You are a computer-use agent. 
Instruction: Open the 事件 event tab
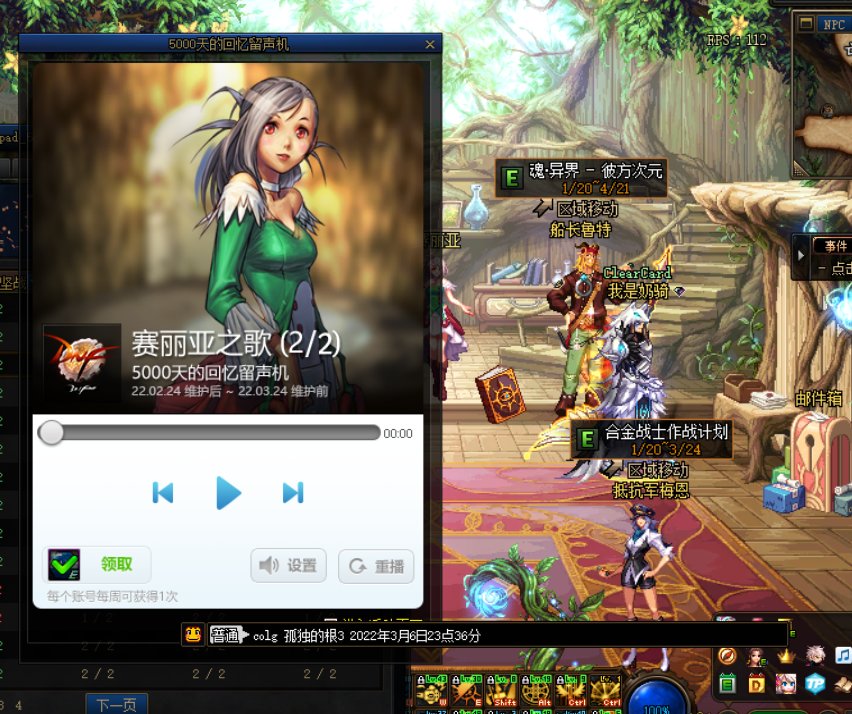(835, 246)
